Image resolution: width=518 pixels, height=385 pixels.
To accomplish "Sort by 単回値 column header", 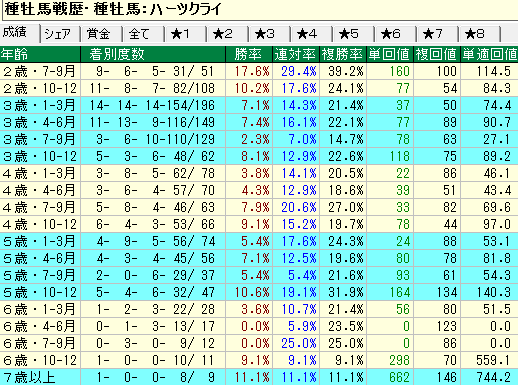I will point(390,54).
